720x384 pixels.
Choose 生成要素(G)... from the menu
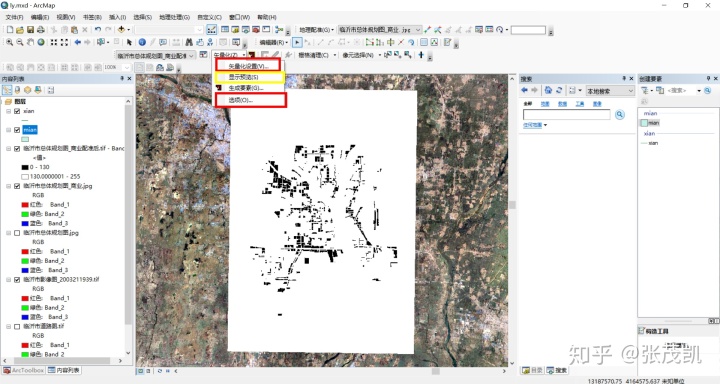click(x=250, y=88)
